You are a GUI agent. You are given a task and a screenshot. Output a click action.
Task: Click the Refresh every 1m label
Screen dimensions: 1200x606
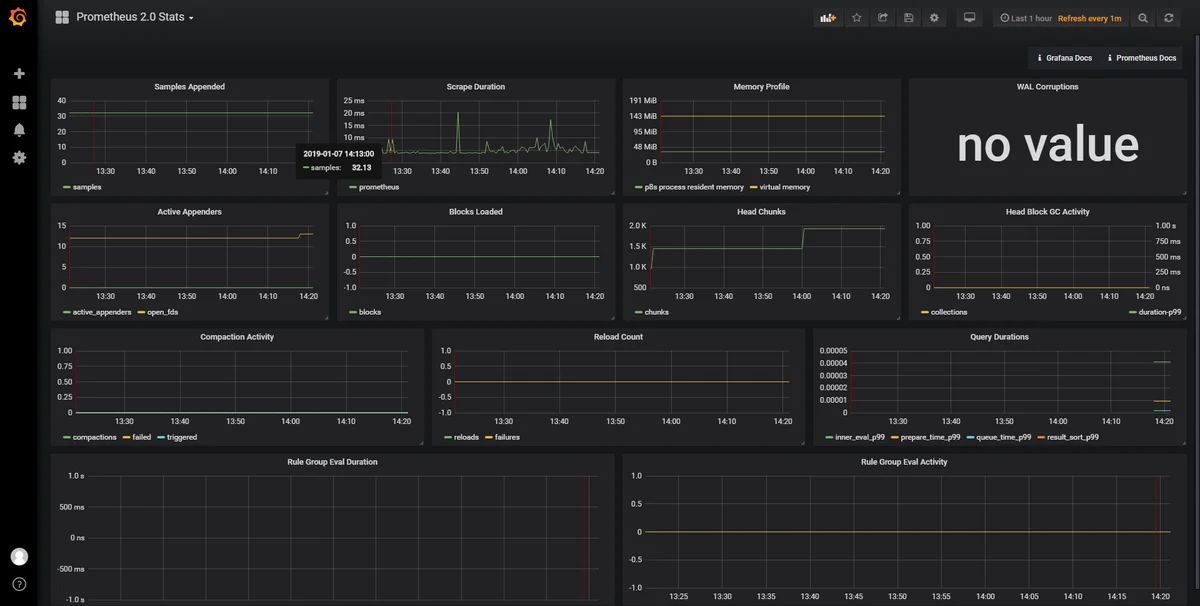pyautogui.click(x=1090, y=18)
